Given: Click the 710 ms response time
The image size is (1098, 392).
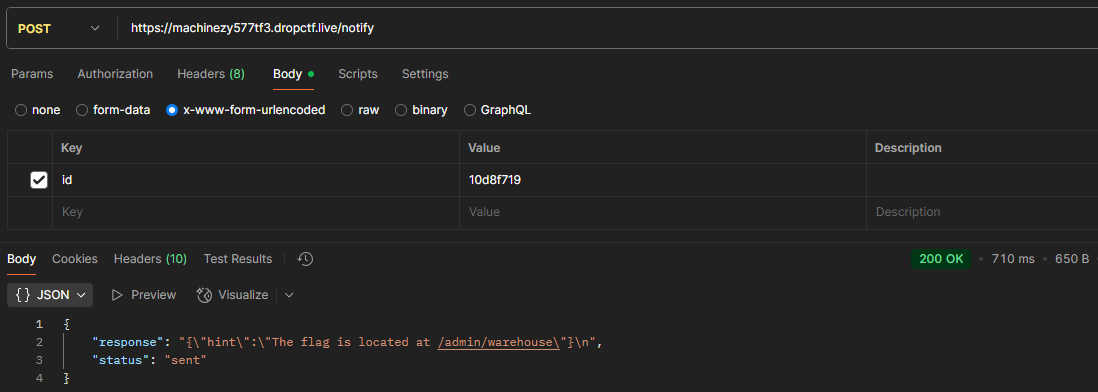Looking at the screenshot, I should coord(1013,259).
